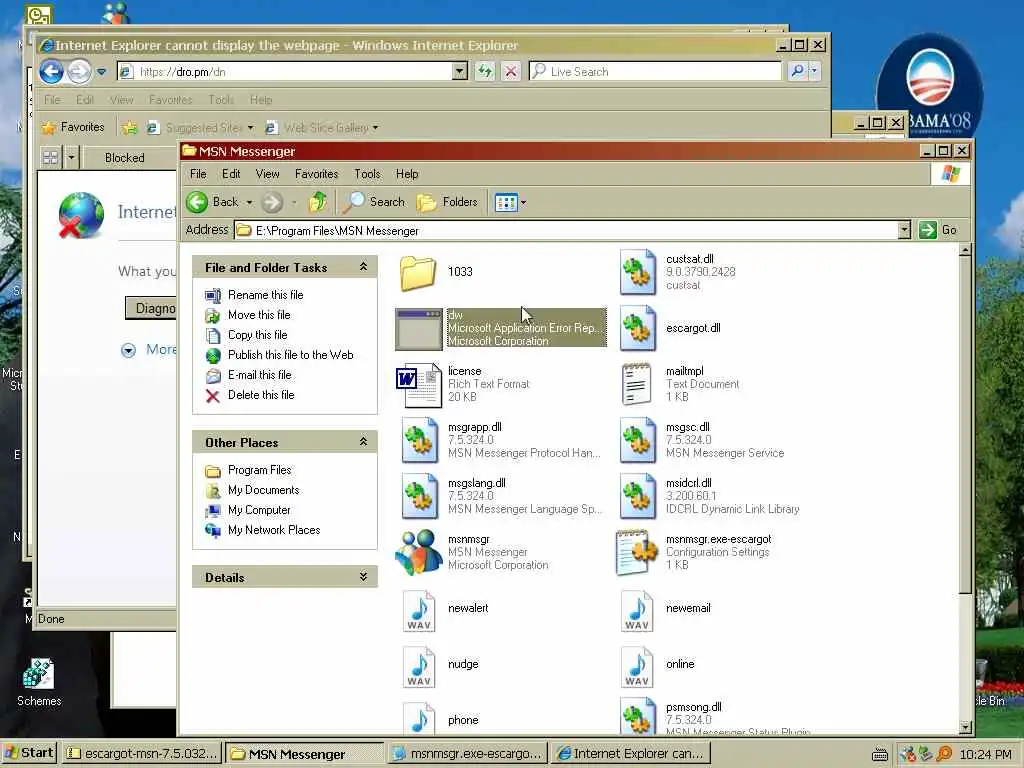Select the license rich text file icon
This screenshot has width=1024, height=768.
click(419, 385)
